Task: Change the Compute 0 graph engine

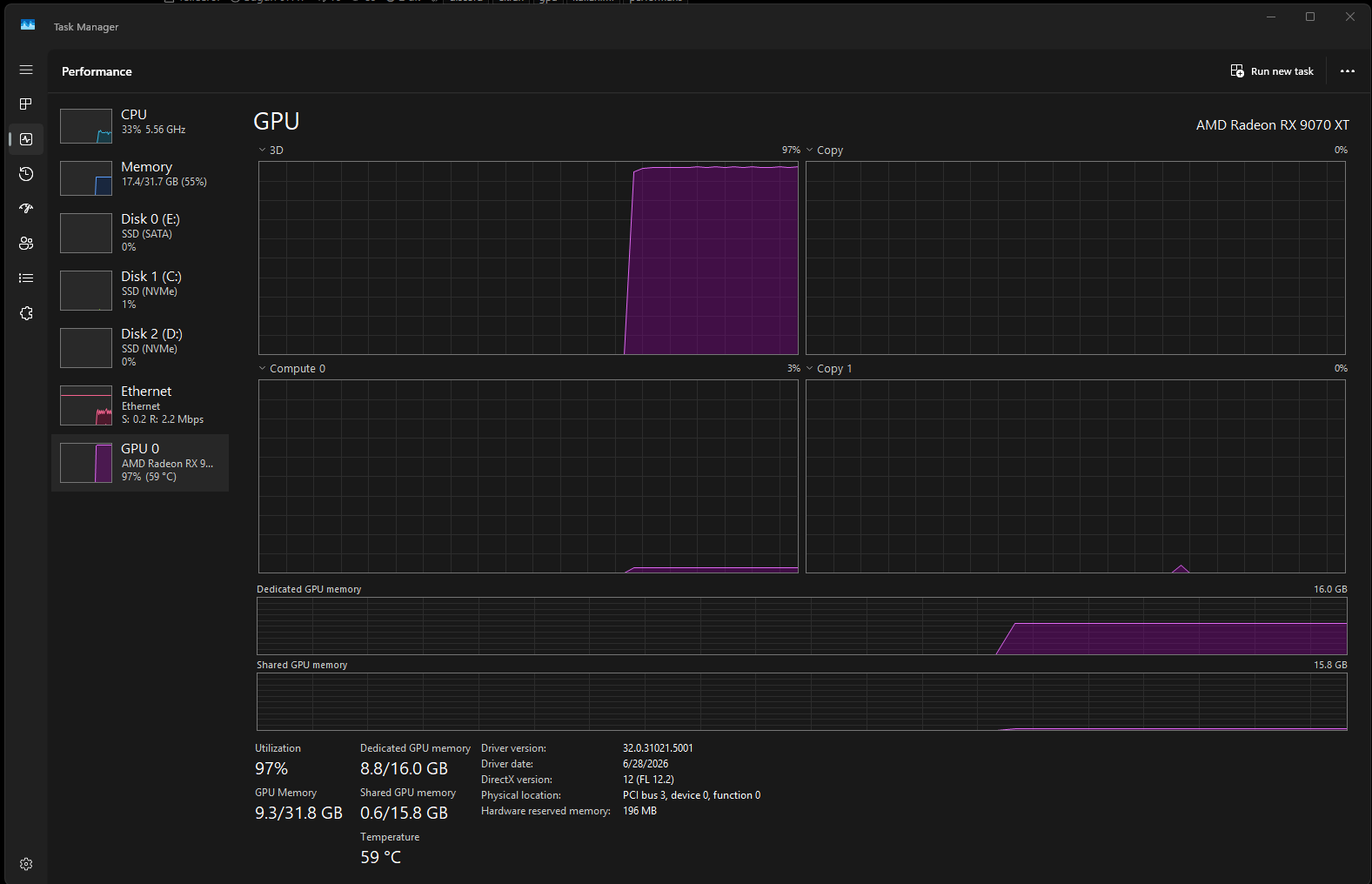Action: pyautogui.click(x=292, y=369)
